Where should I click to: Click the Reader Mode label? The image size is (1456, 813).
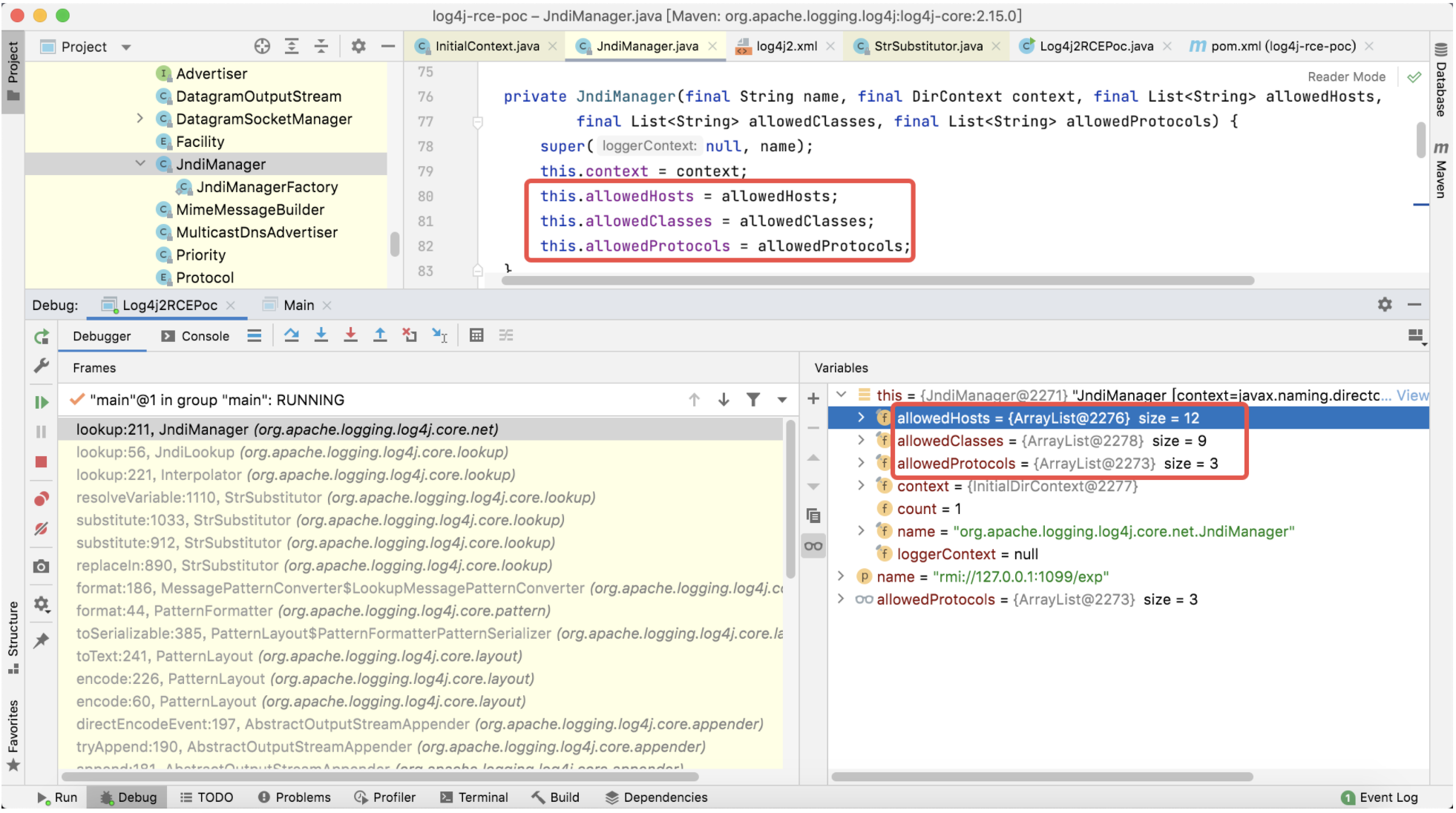pyautogui.click(x=1346, y=77)
